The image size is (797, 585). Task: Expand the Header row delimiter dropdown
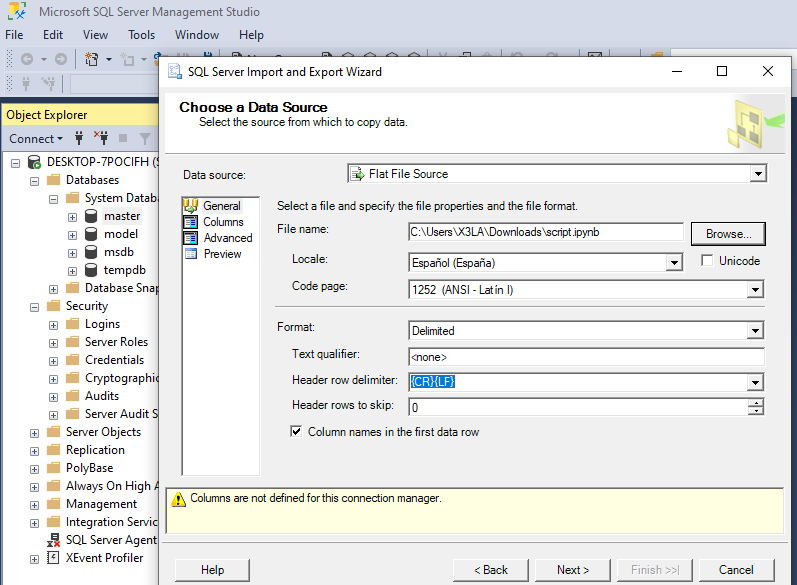pos(755,382)
